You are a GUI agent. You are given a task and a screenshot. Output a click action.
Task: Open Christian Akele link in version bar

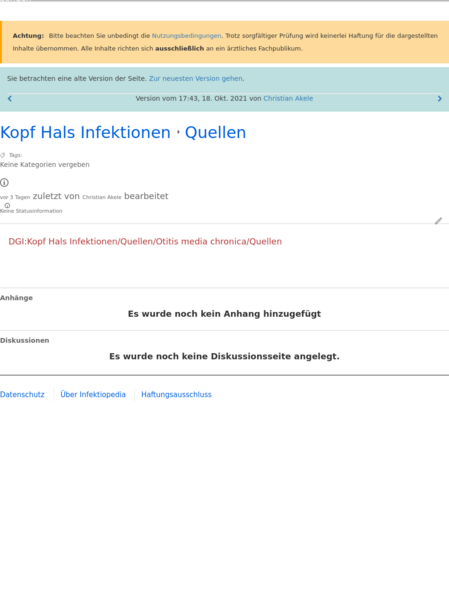tap(288, 99)
